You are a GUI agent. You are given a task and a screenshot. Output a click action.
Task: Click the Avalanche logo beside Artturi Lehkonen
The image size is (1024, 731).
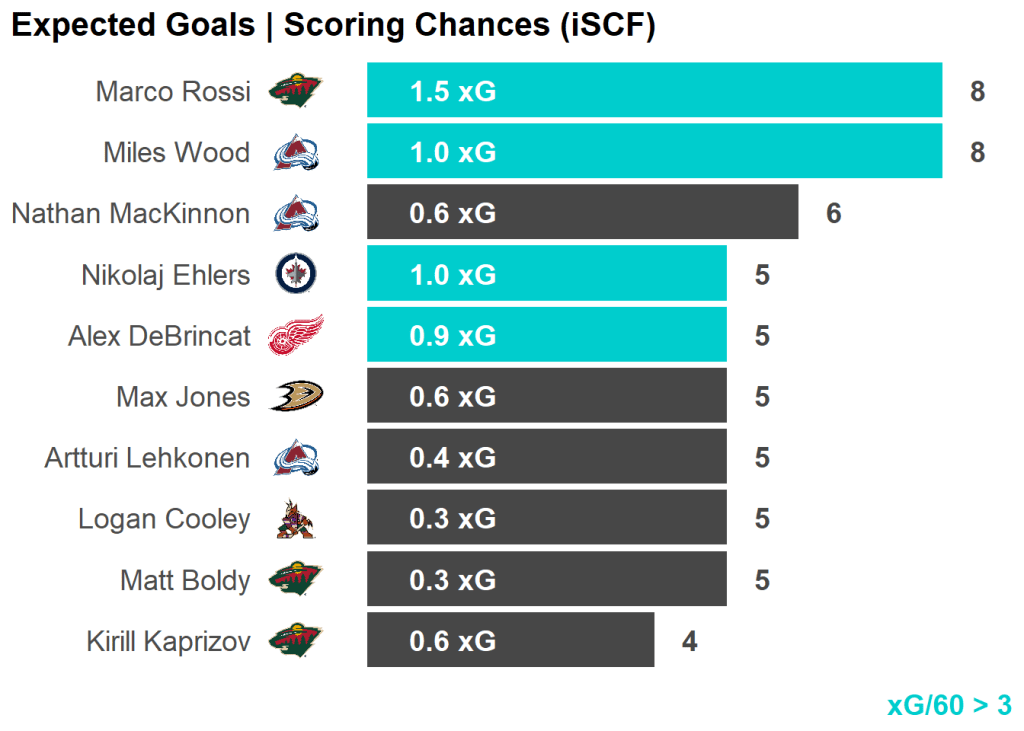pyautogui.click(x=296, y=458)
